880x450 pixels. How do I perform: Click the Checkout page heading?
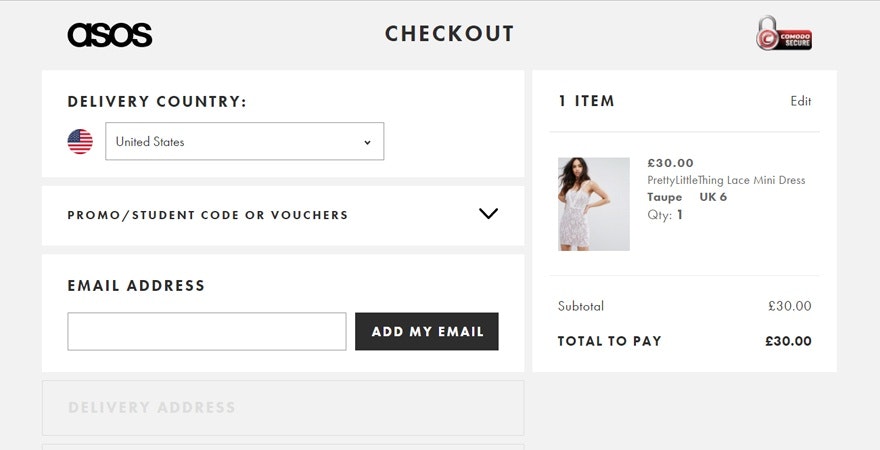coord(449,34)
